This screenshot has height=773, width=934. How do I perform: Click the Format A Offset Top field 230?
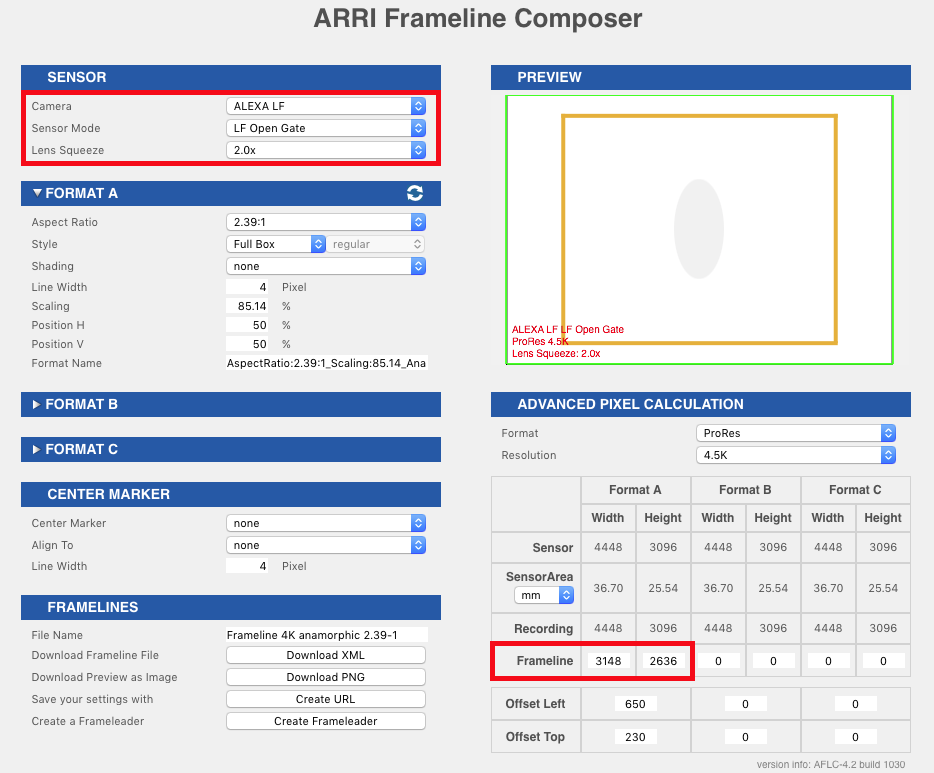click(636, 737)
